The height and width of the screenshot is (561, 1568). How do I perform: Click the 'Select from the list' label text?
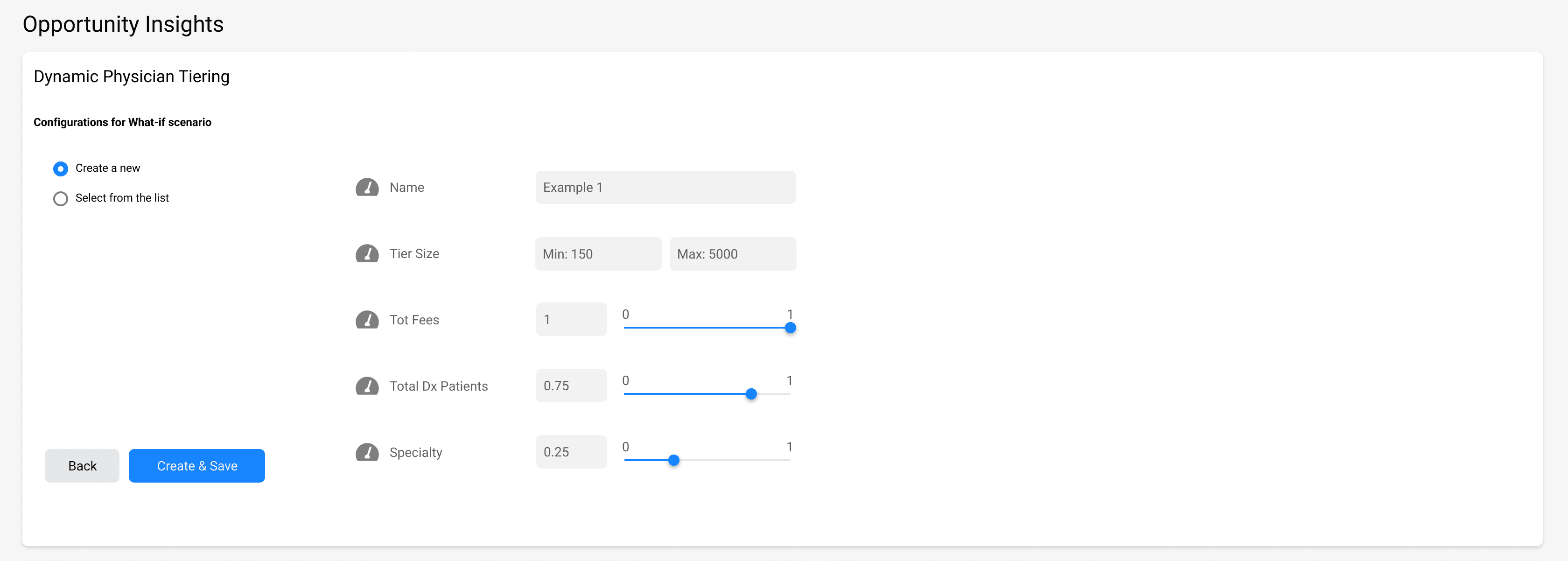(x=122, y=198)
